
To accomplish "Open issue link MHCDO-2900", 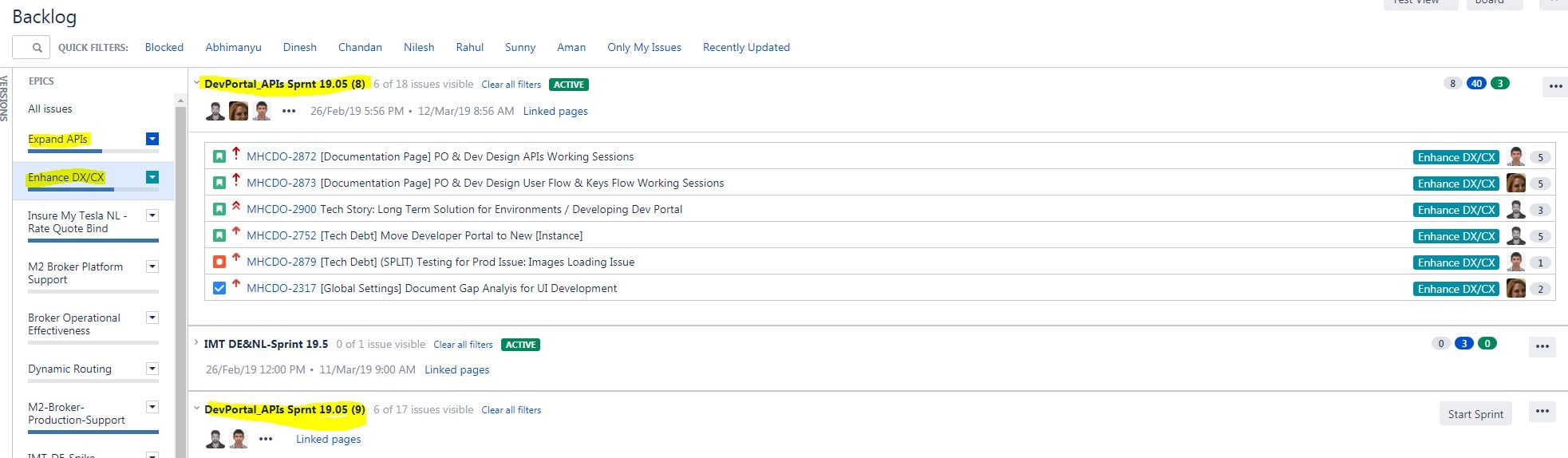I will (x=282, y=210).
